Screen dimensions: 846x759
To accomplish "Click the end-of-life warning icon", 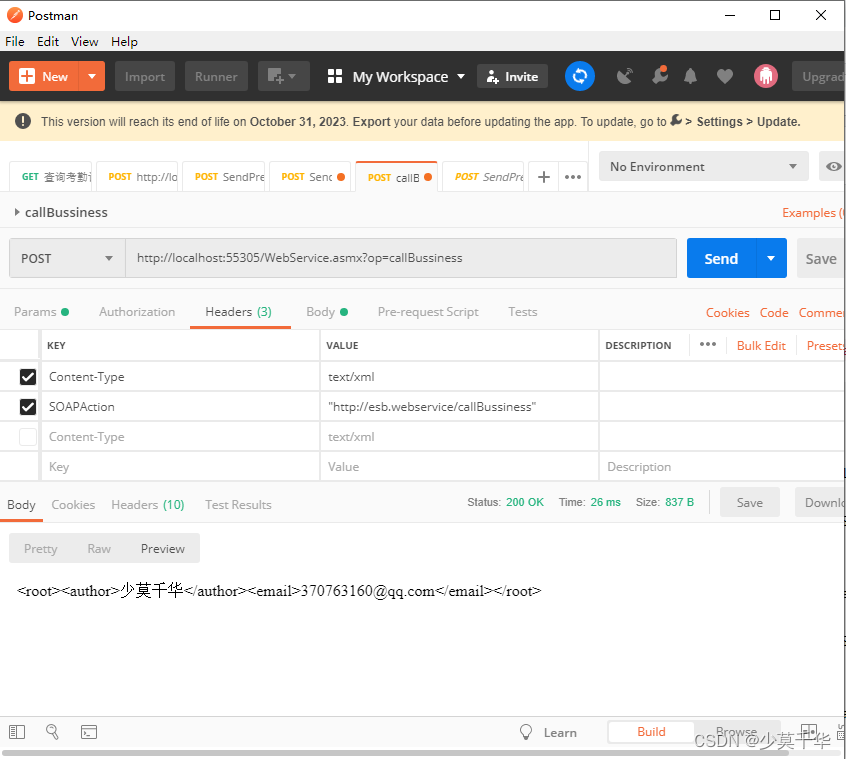I will click(23, 121).
